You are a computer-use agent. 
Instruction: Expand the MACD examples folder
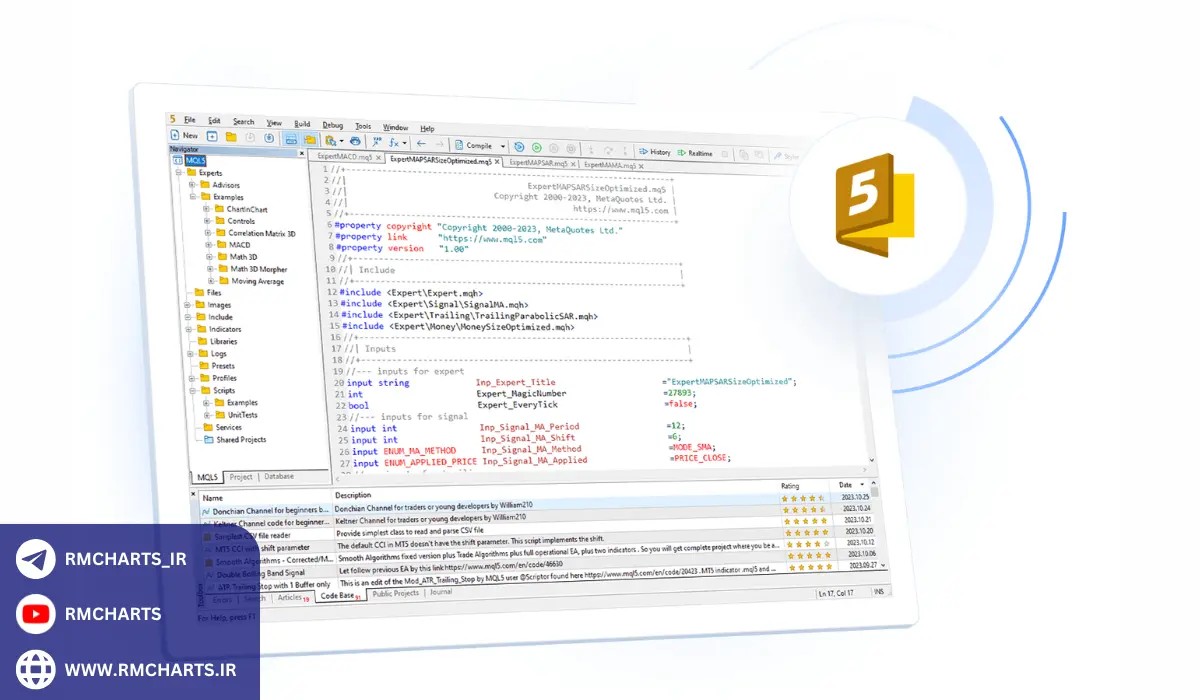pyautogui.click(x=207, y=244)
